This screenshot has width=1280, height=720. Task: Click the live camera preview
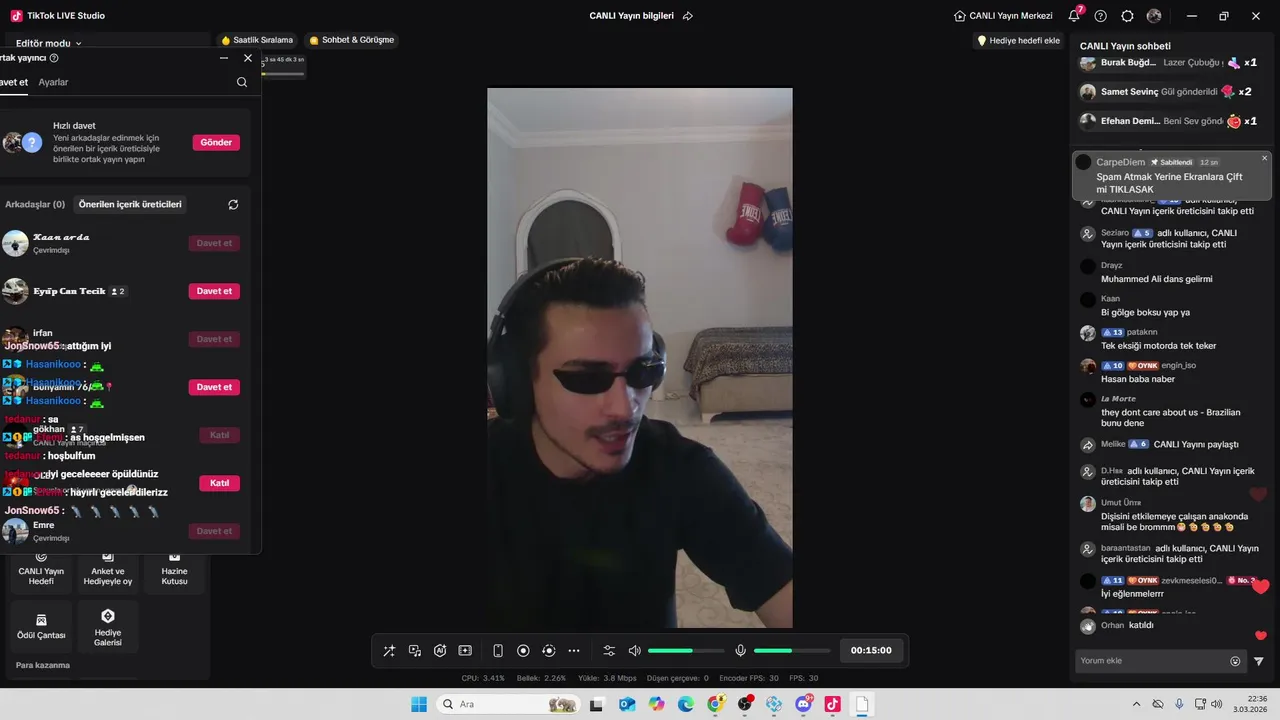pos(640,358)
